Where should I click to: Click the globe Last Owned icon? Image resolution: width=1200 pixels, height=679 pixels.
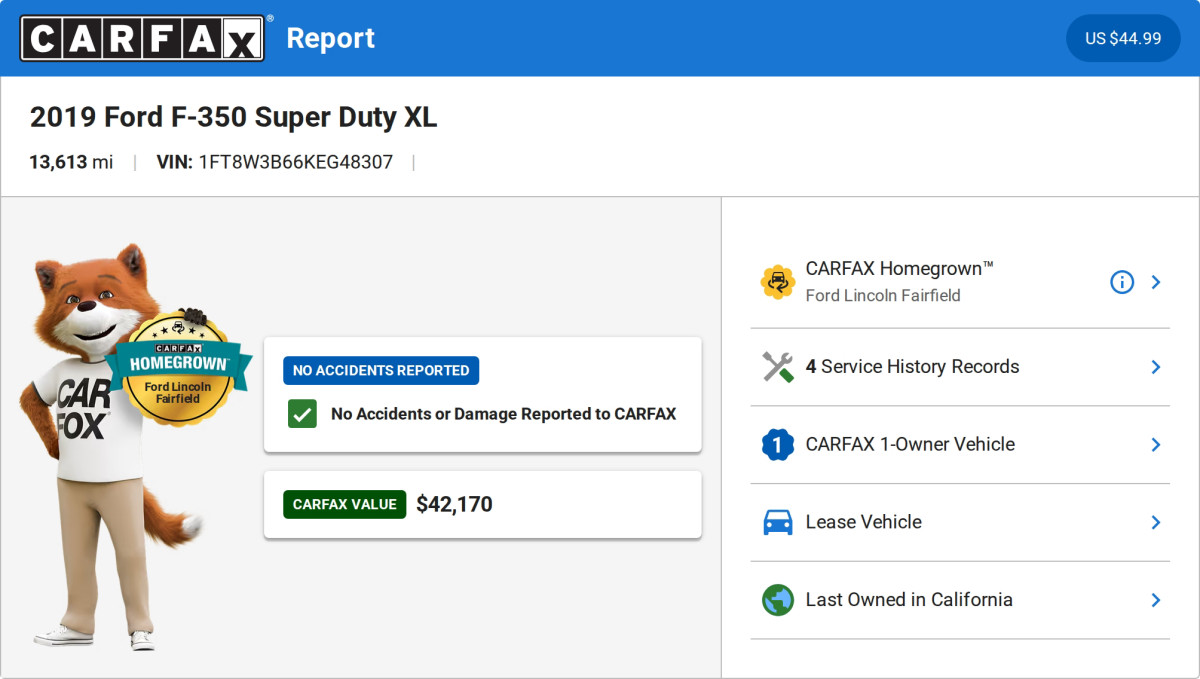point(777,600)
